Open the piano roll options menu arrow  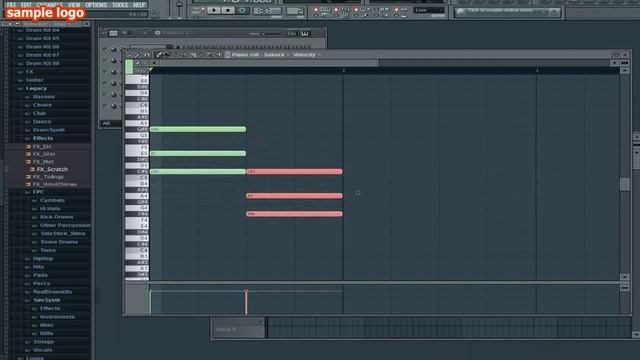point(129,55)
